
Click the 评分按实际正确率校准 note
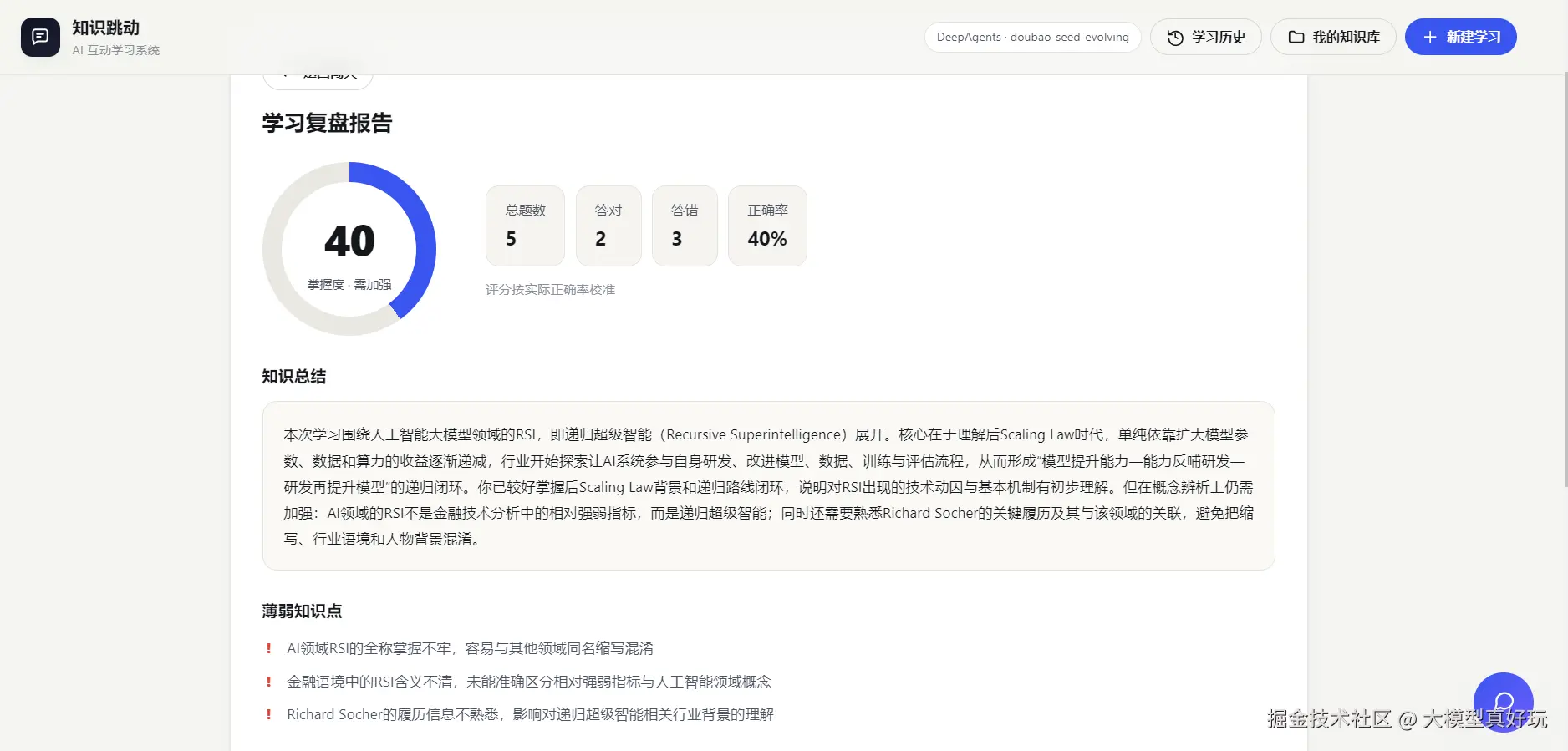(x=550, y=290)
